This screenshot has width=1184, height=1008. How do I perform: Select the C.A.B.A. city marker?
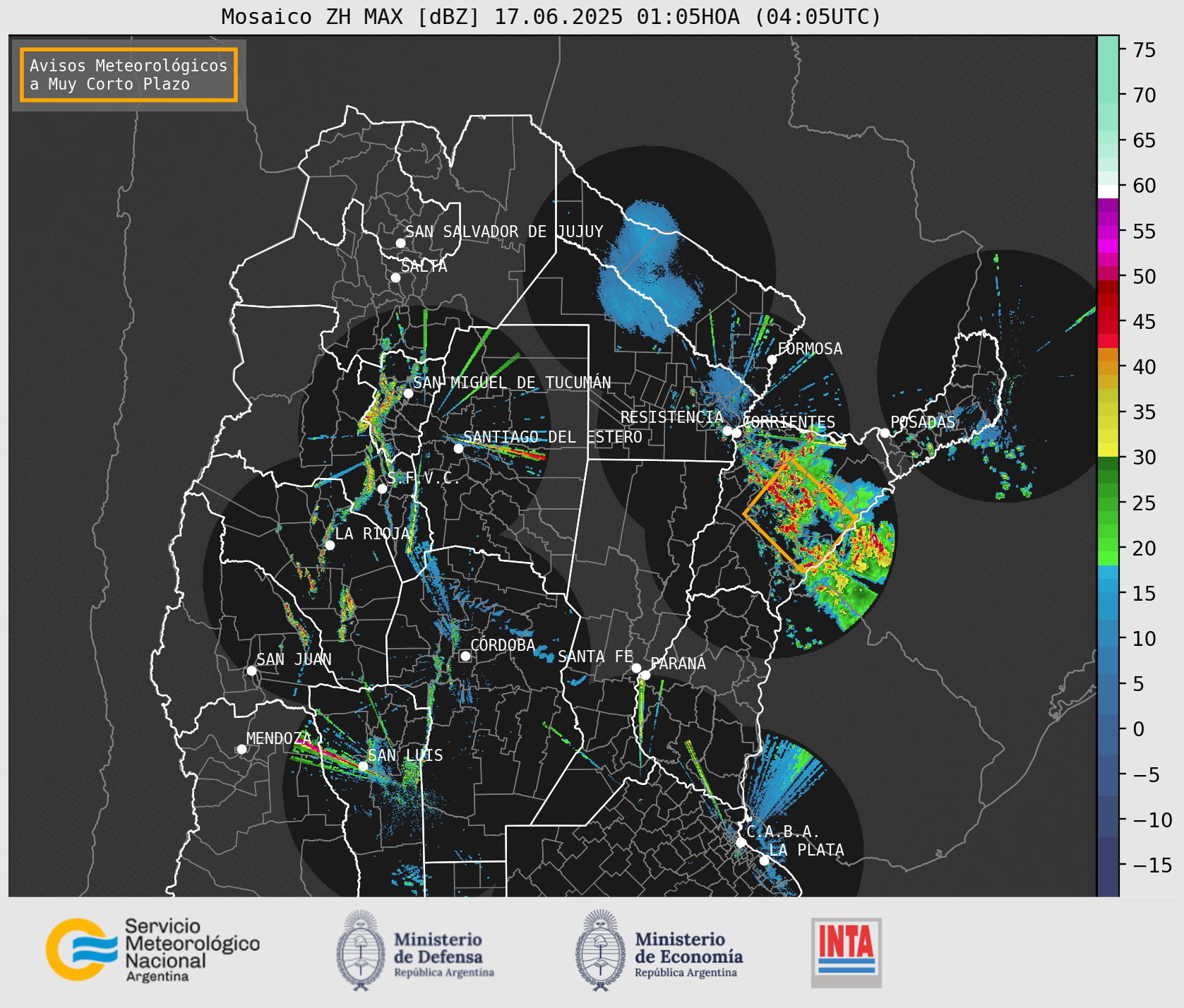pyautogui.click(x=741, y=842)
